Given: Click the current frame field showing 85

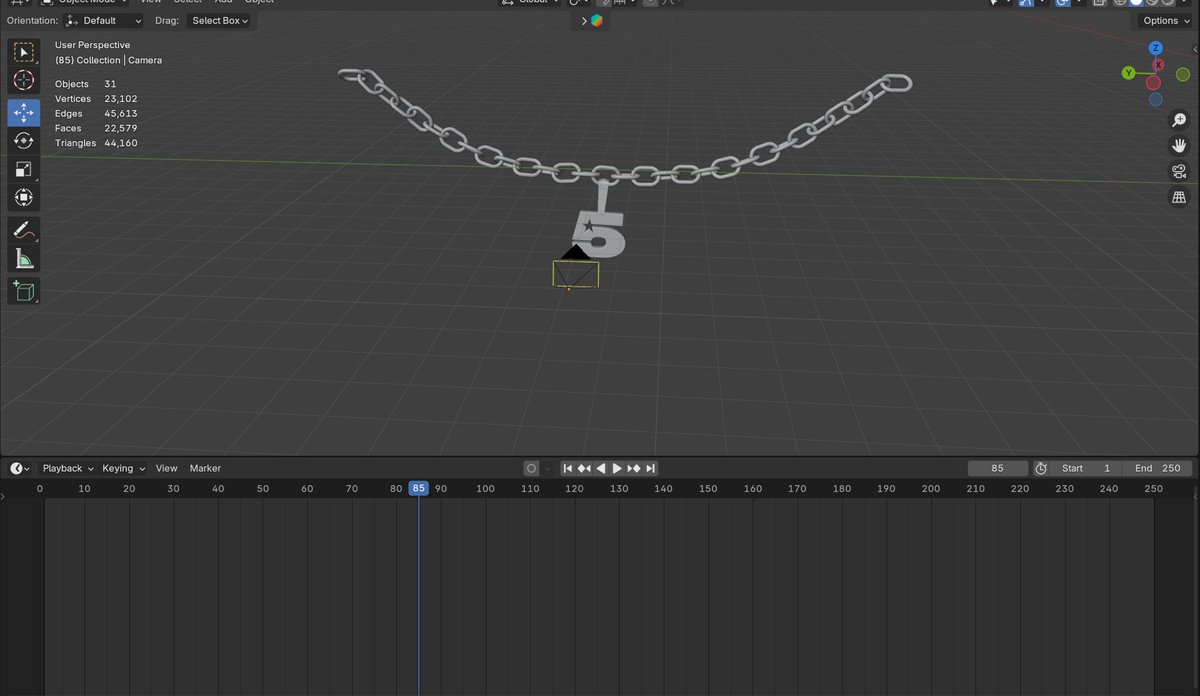Looking at the screenshot, I should (997, 468).
